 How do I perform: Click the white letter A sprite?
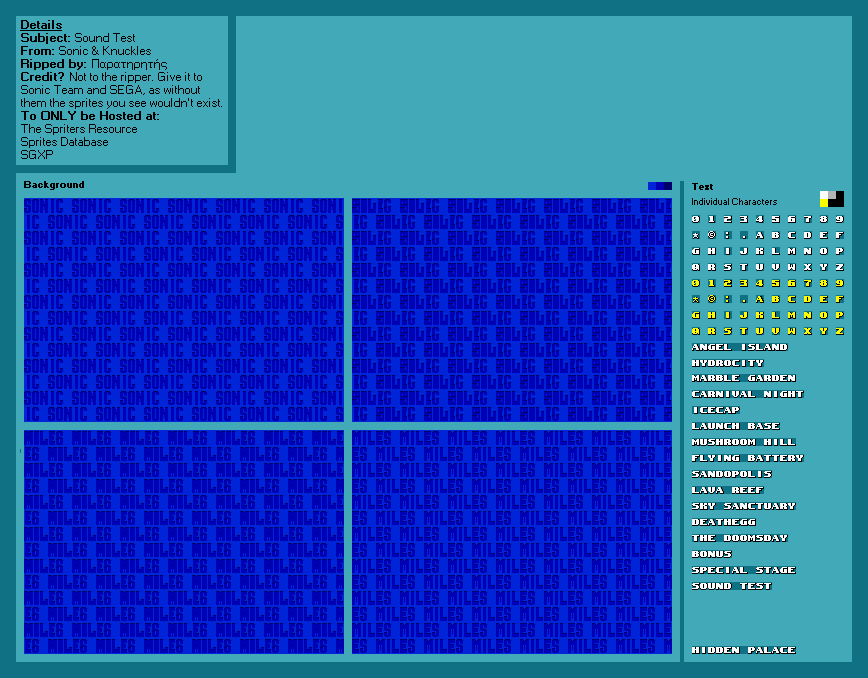point(760,235)
